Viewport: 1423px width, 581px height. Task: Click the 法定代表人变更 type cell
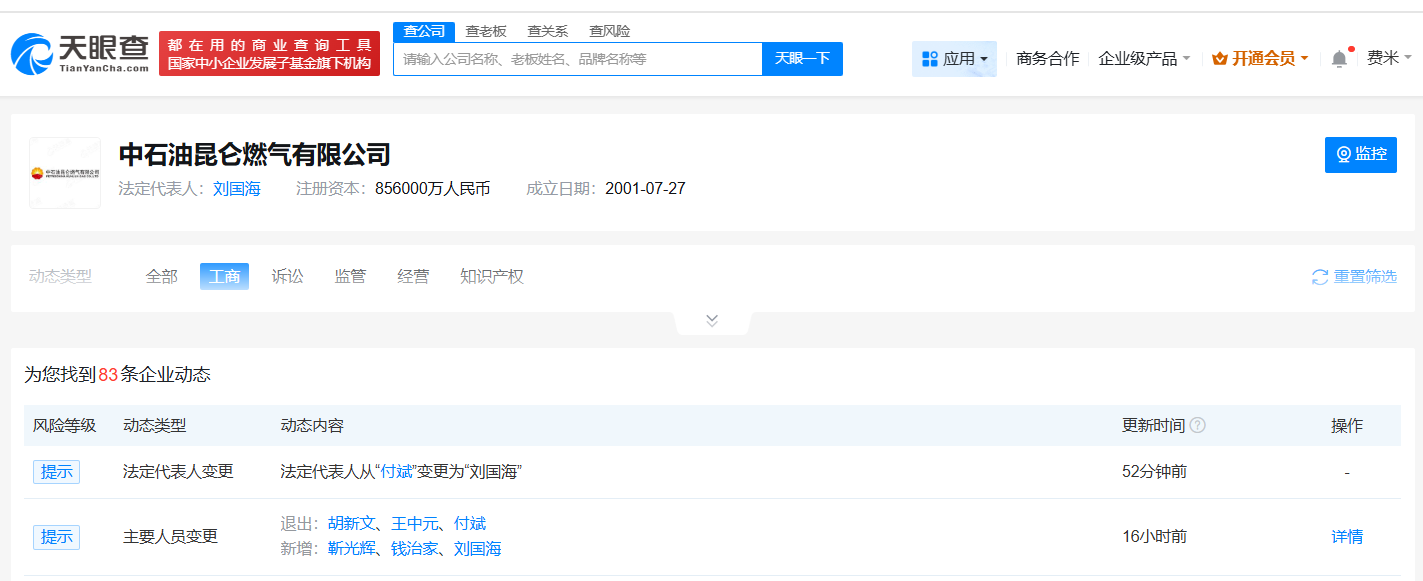(x=178, y=471)
